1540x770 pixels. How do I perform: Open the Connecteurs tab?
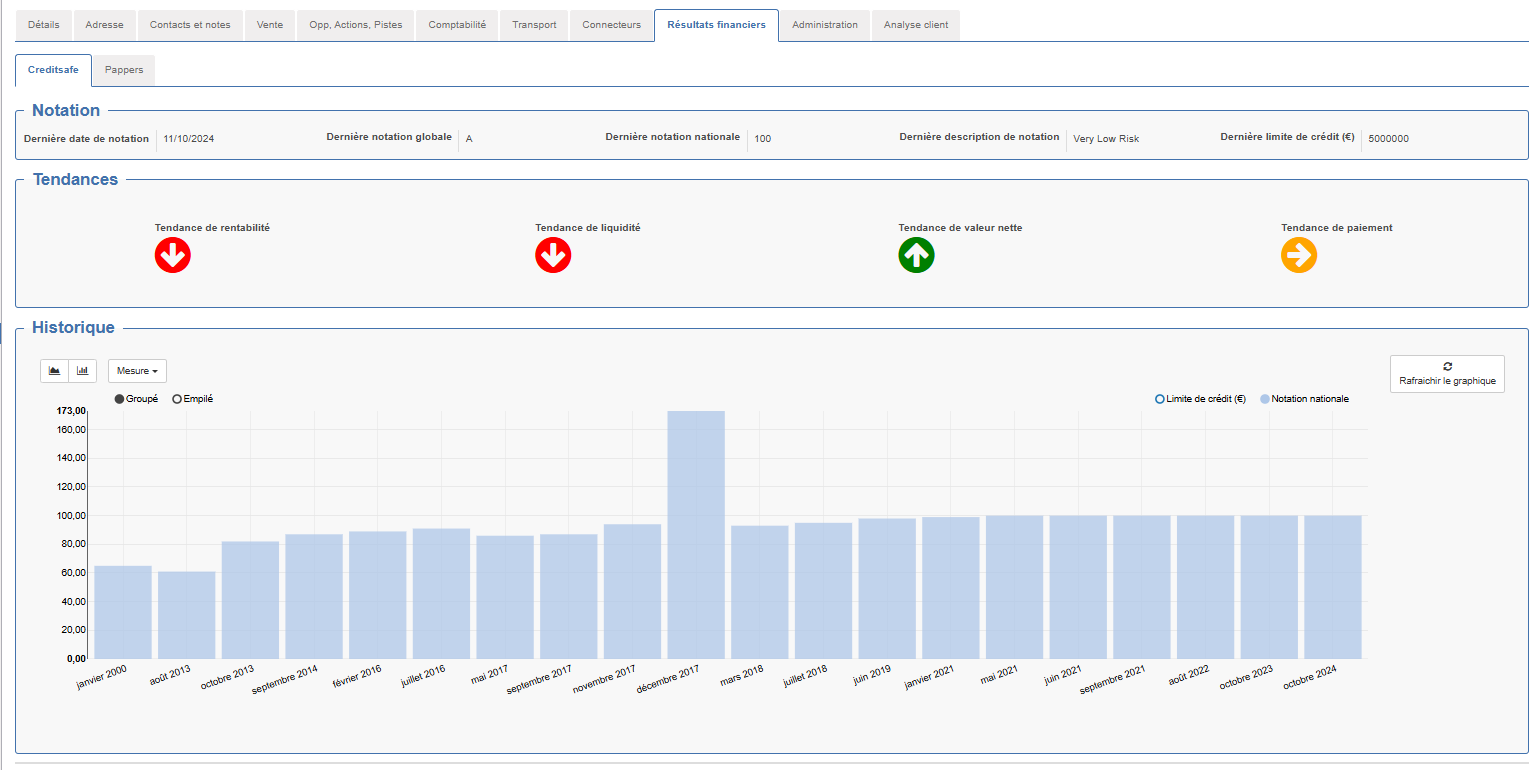click(612, 25)
